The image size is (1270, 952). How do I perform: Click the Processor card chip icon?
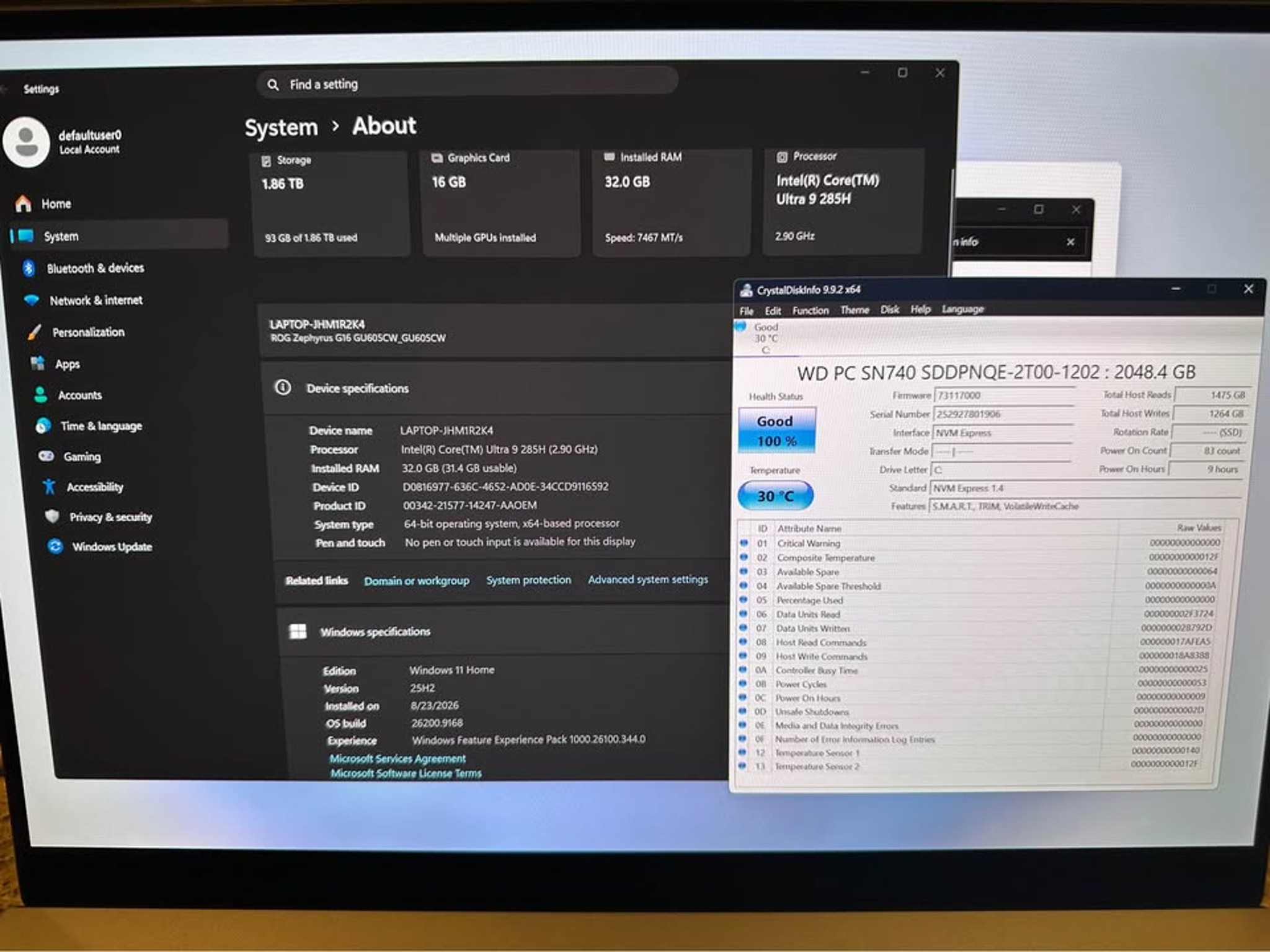click(783, 157)
